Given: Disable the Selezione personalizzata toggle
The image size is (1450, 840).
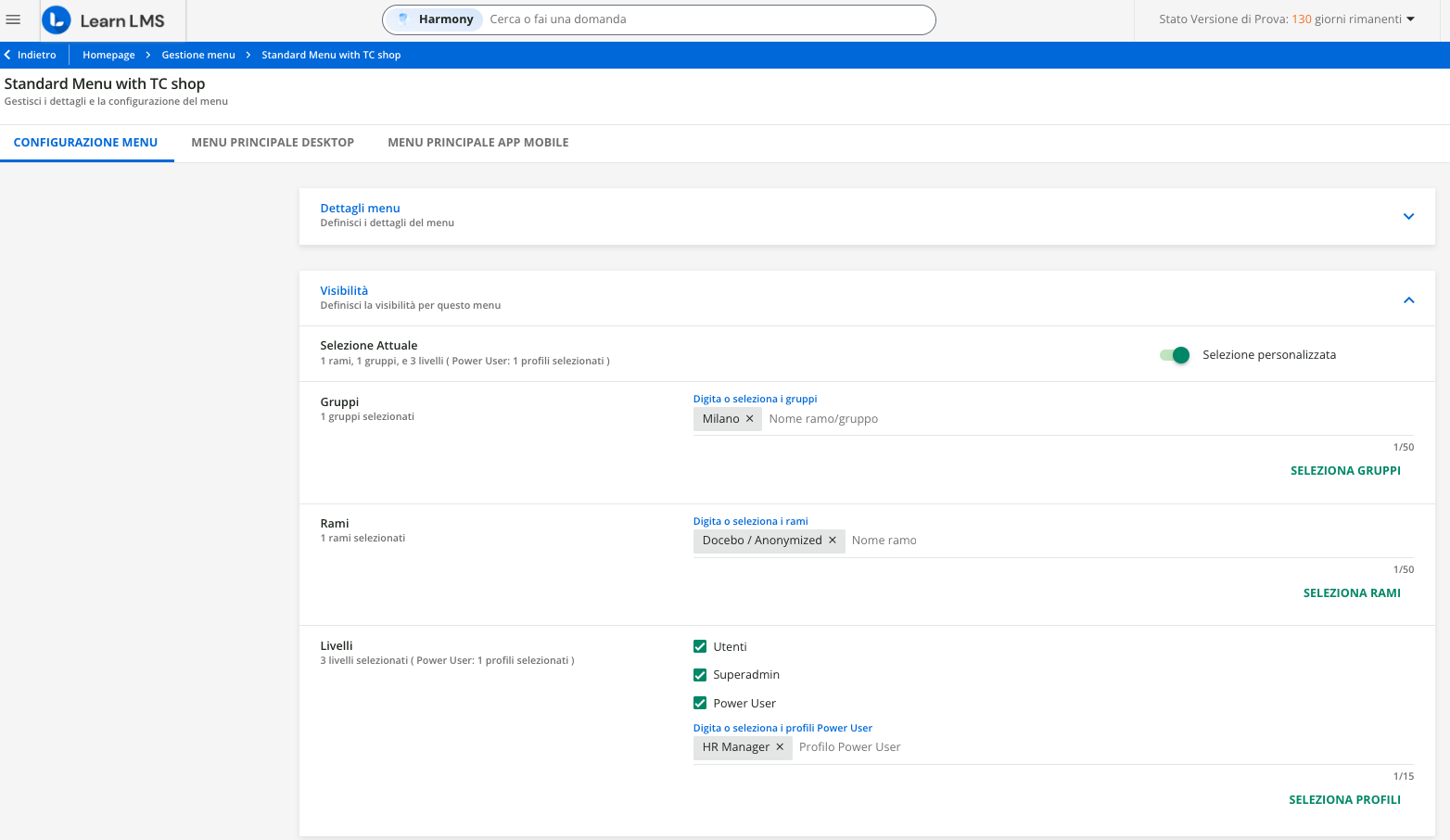Looking at the screenshot, I should tap(1175, 355).
